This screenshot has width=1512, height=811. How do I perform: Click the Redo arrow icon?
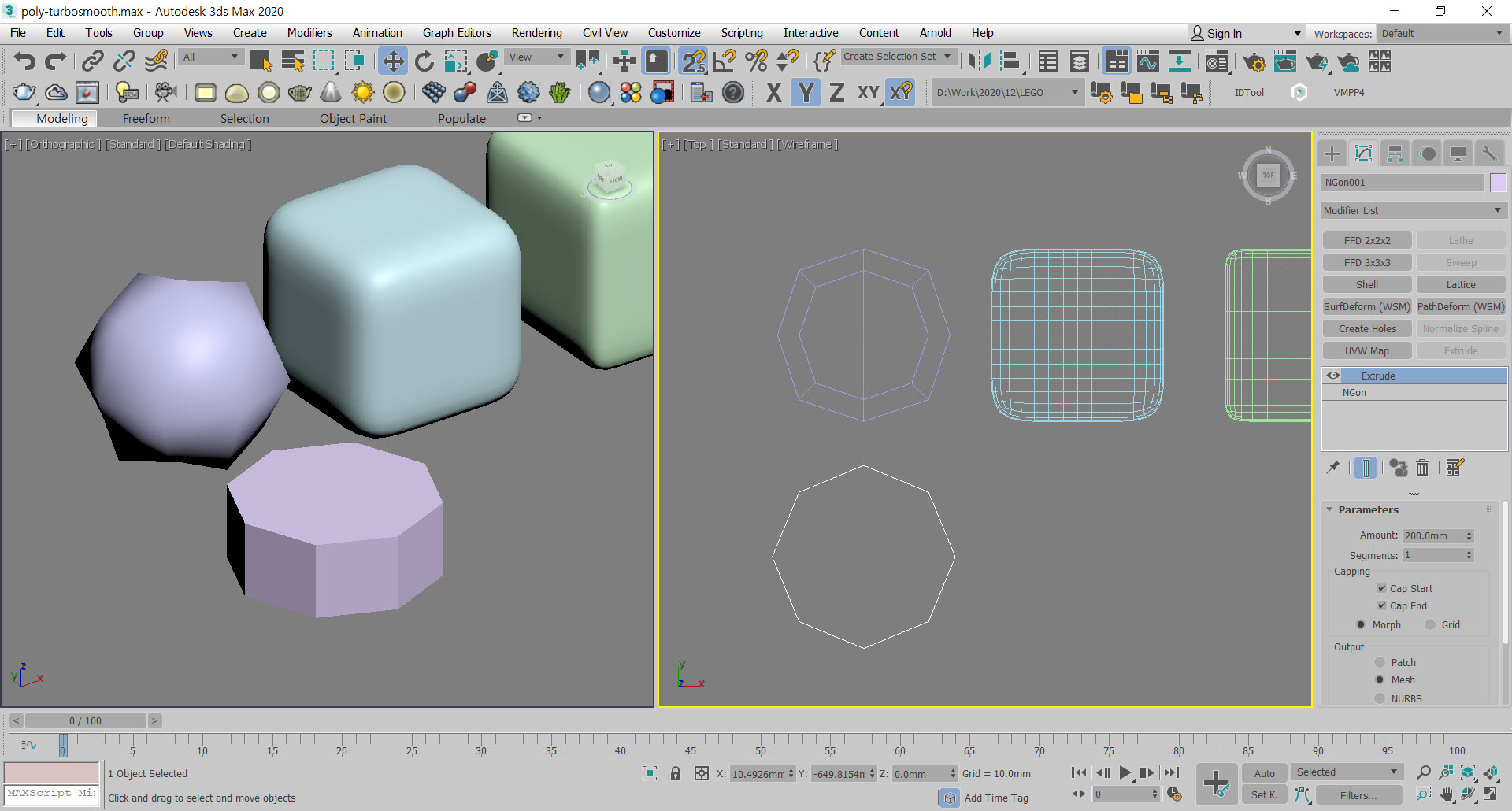(55, 61)
